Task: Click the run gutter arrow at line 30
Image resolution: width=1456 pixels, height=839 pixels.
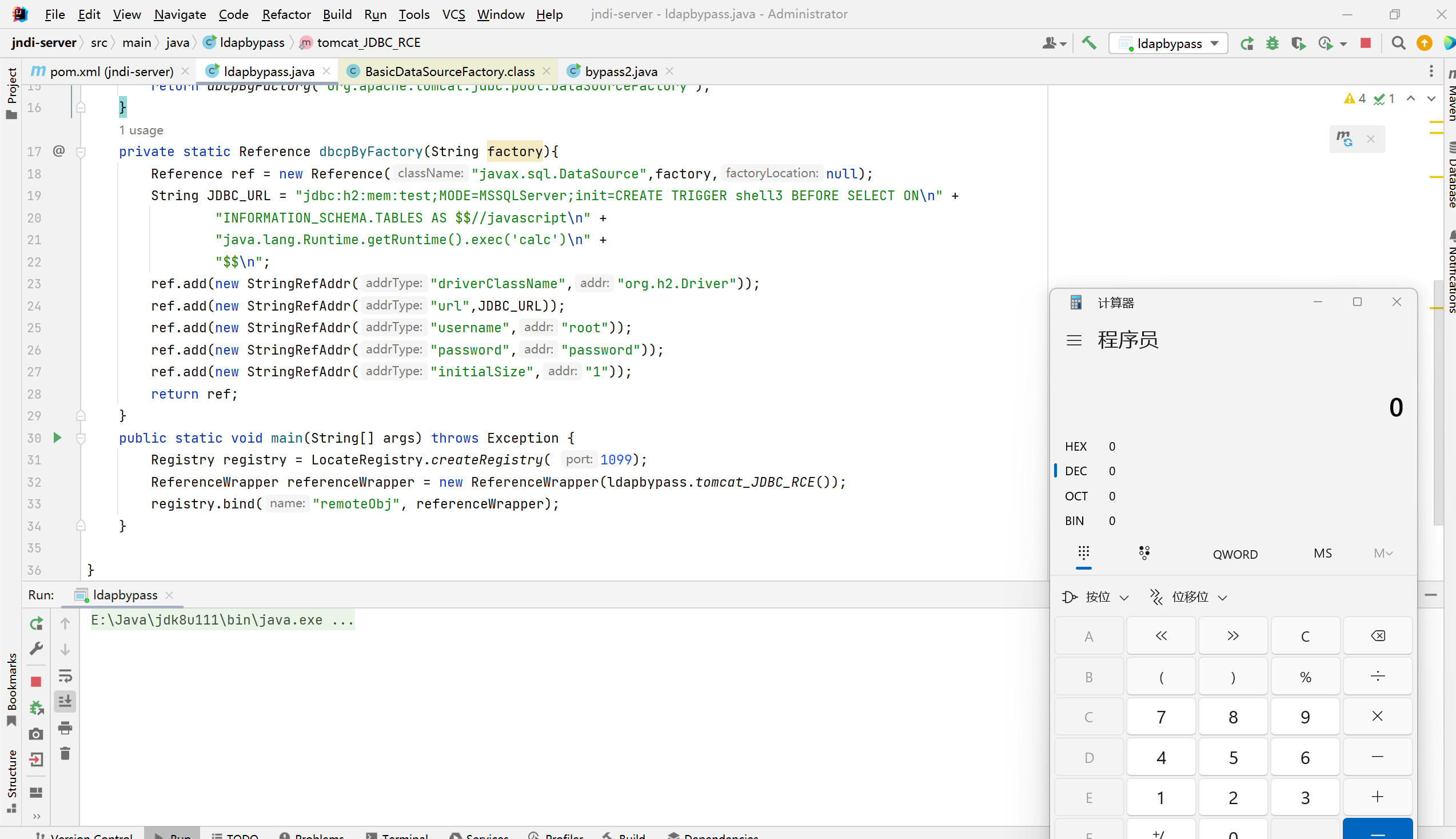Action: pos(57,438)
